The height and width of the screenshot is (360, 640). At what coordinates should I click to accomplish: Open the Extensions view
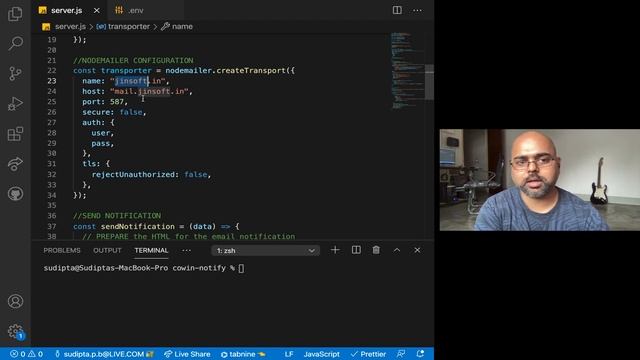15,134
